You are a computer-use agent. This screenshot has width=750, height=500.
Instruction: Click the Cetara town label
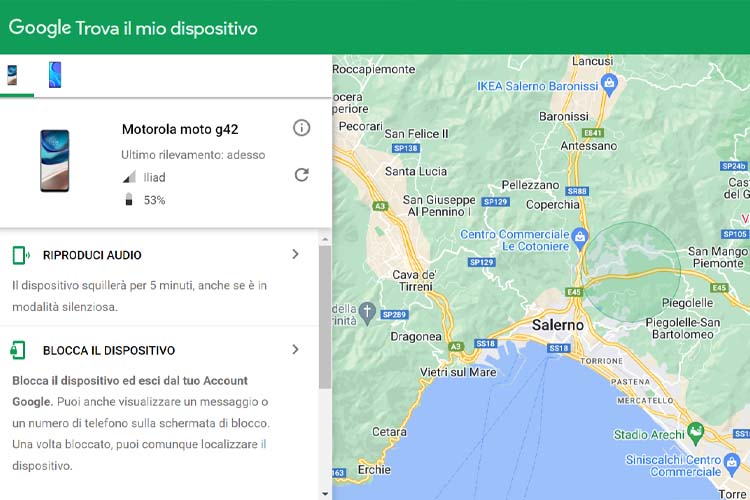coord(389,432)
